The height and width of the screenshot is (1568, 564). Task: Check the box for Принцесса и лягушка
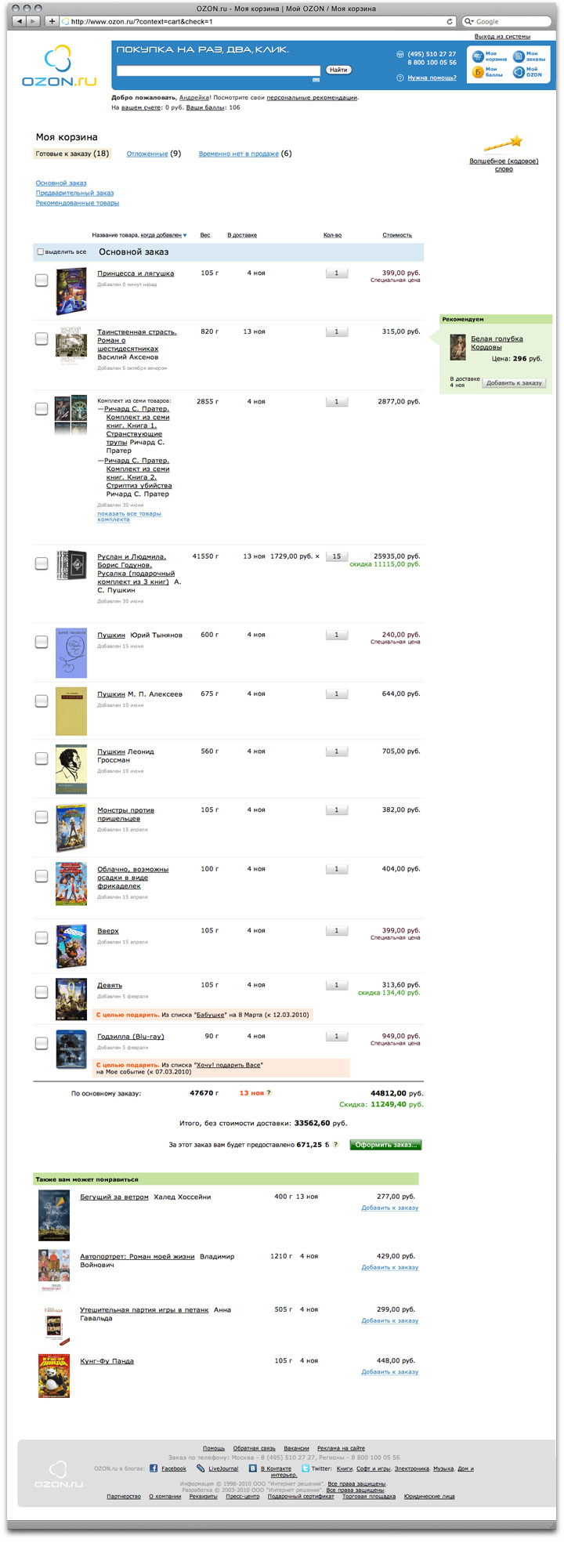(42, 281)
